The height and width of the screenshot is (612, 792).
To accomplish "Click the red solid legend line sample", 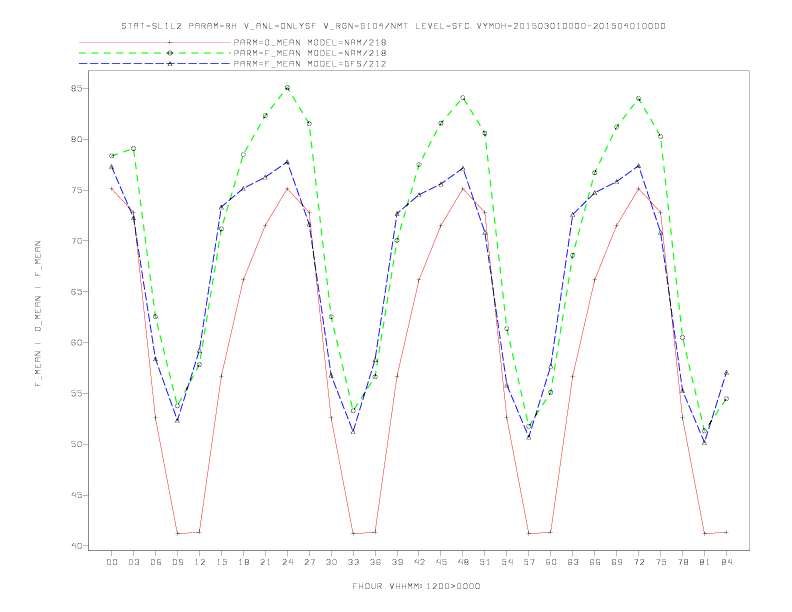I will 155,42.
